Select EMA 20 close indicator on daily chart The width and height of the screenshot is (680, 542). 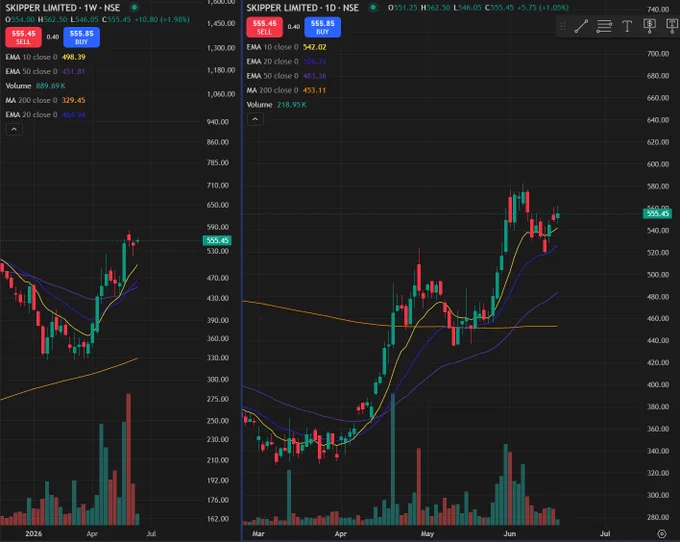286,62
